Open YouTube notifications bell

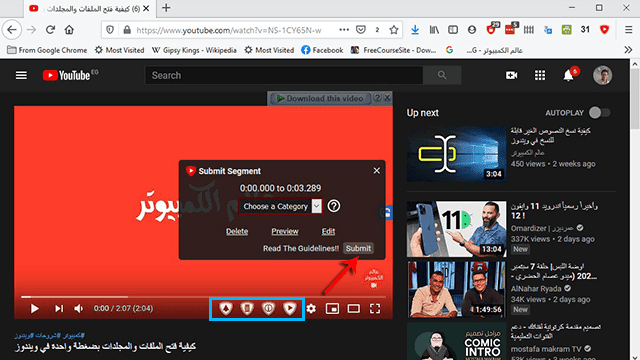tap(569, 76)
